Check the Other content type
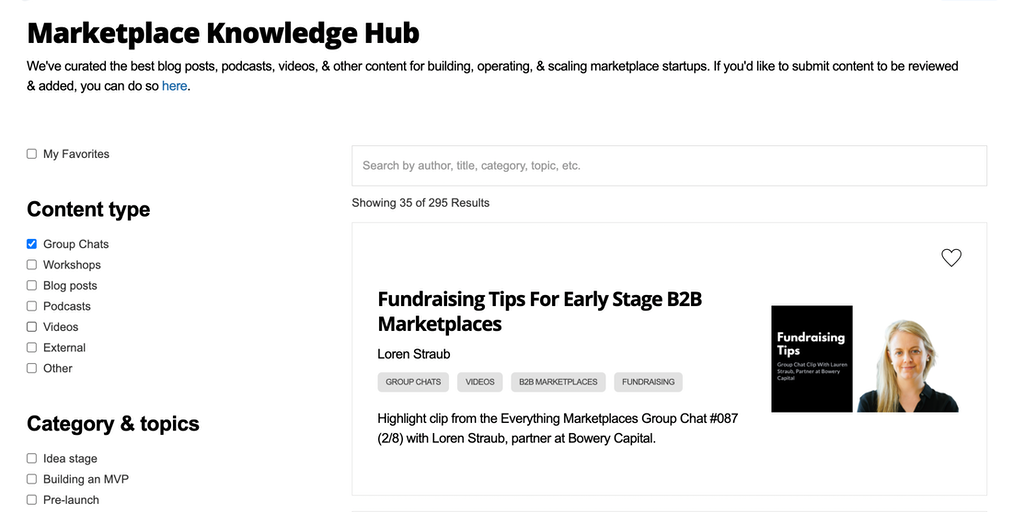This screenshot has width=1024, height=512. 32,368
